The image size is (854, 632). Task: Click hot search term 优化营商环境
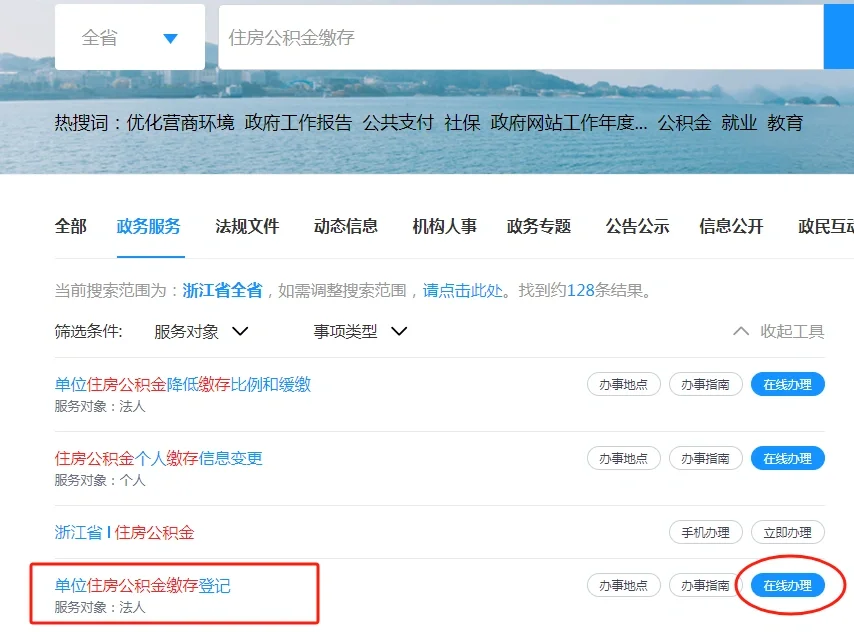point(180,123)
